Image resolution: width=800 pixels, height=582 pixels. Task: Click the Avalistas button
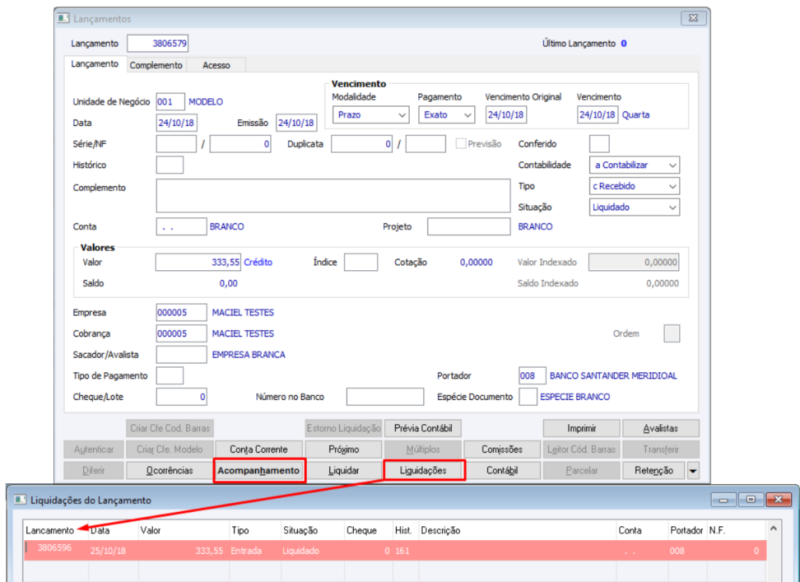pos(661,428)
